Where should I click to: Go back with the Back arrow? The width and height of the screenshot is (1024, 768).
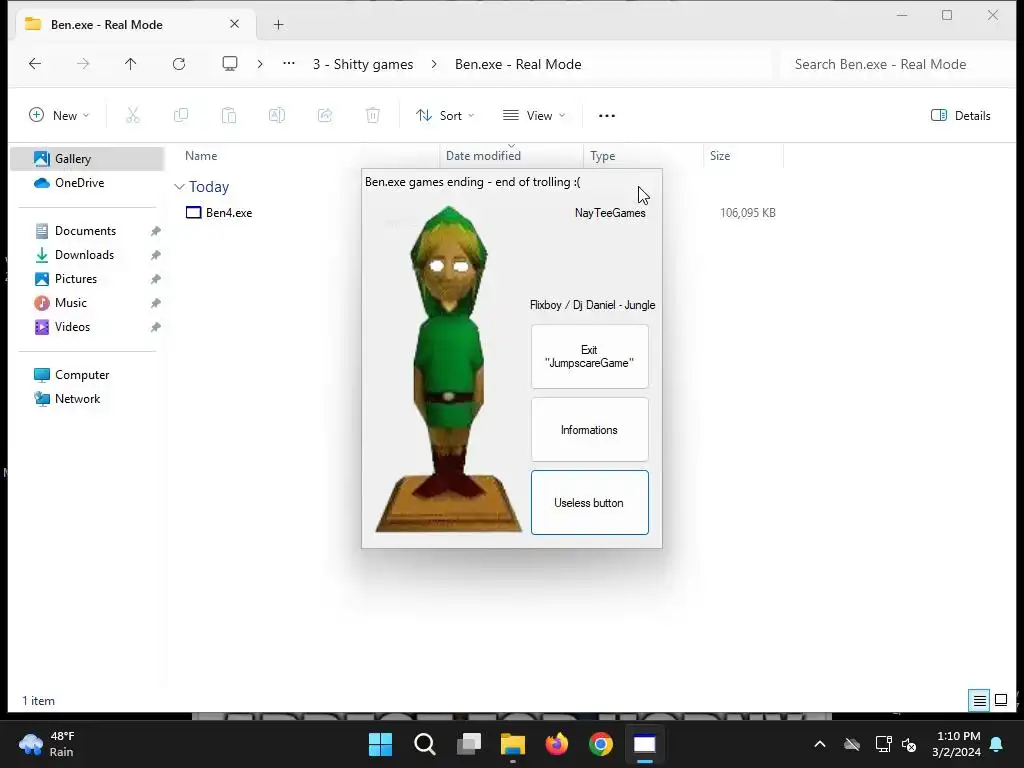(35, 64)
